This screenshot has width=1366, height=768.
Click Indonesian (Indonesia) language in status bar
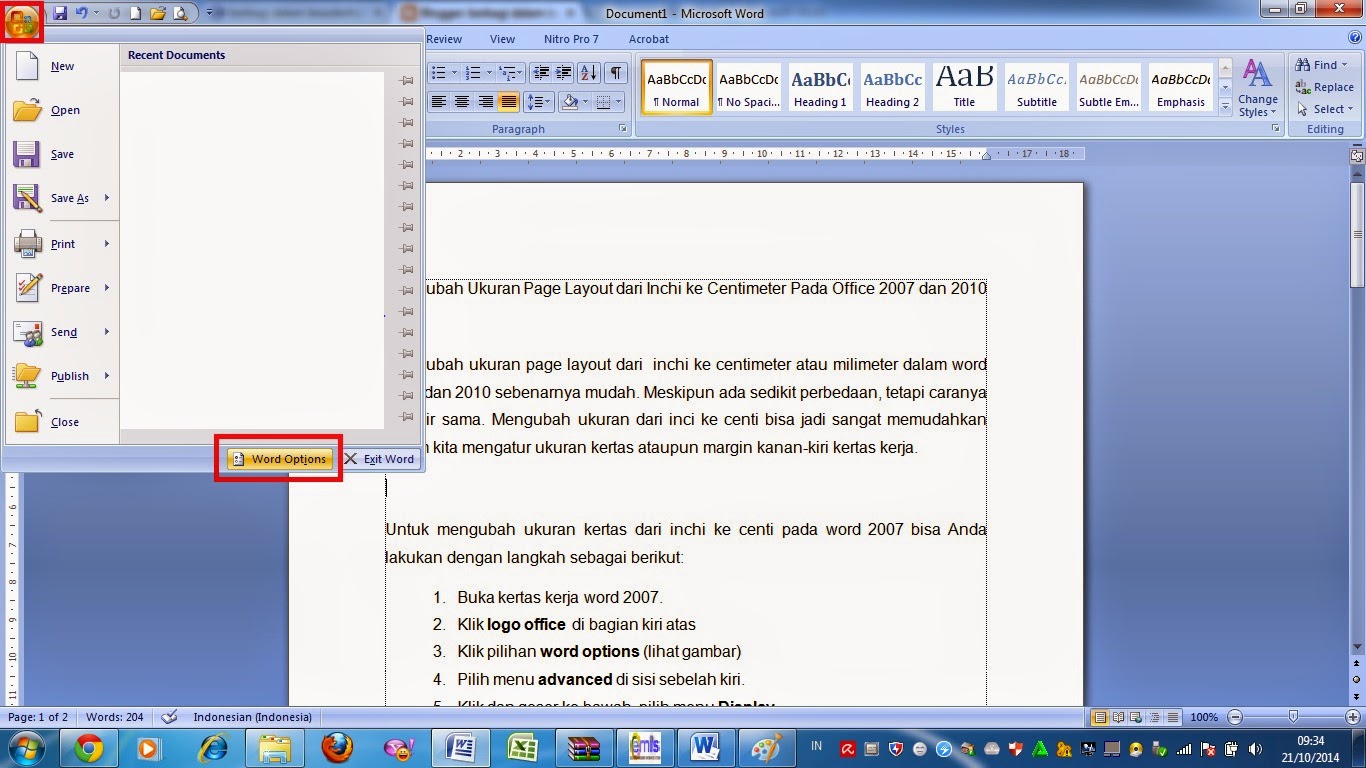253,717
